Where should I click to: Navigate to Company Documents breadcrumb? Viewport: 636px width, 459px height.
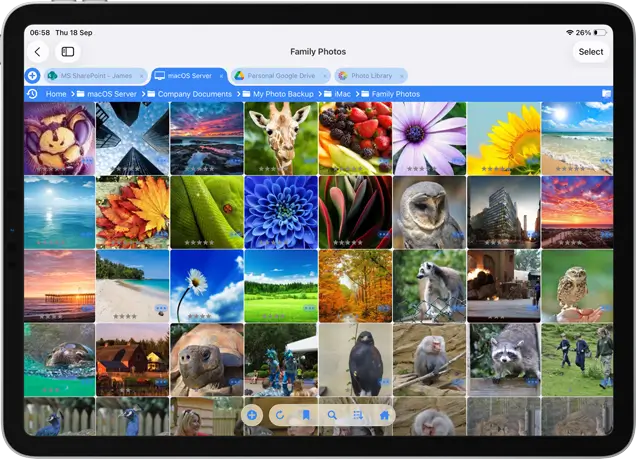pos(194,94)
